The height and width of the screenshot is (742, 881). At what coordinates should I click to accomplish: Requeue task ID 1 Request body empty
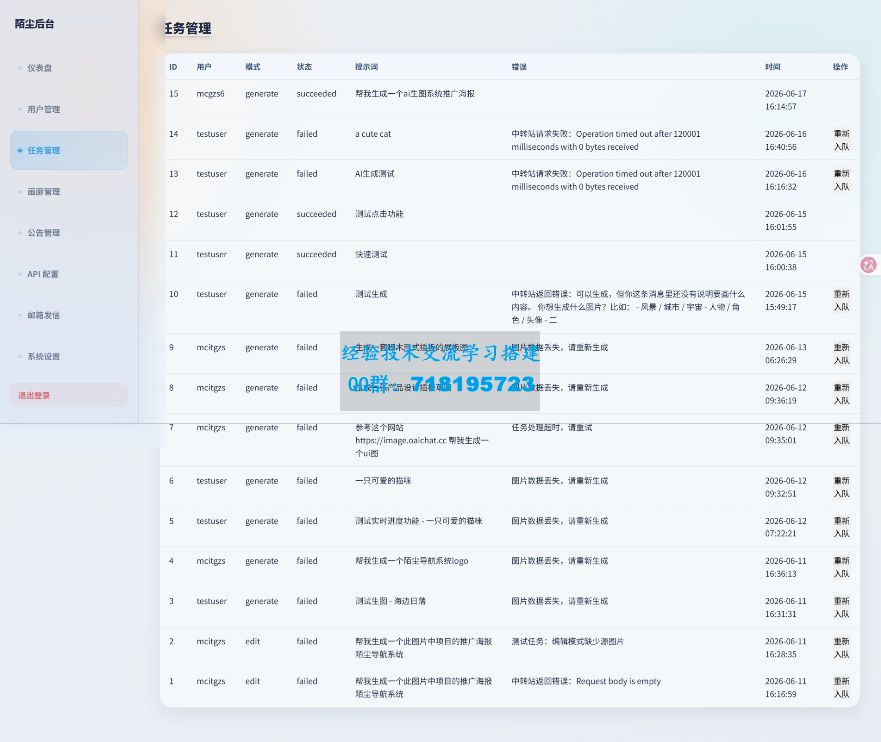(841, 688)
